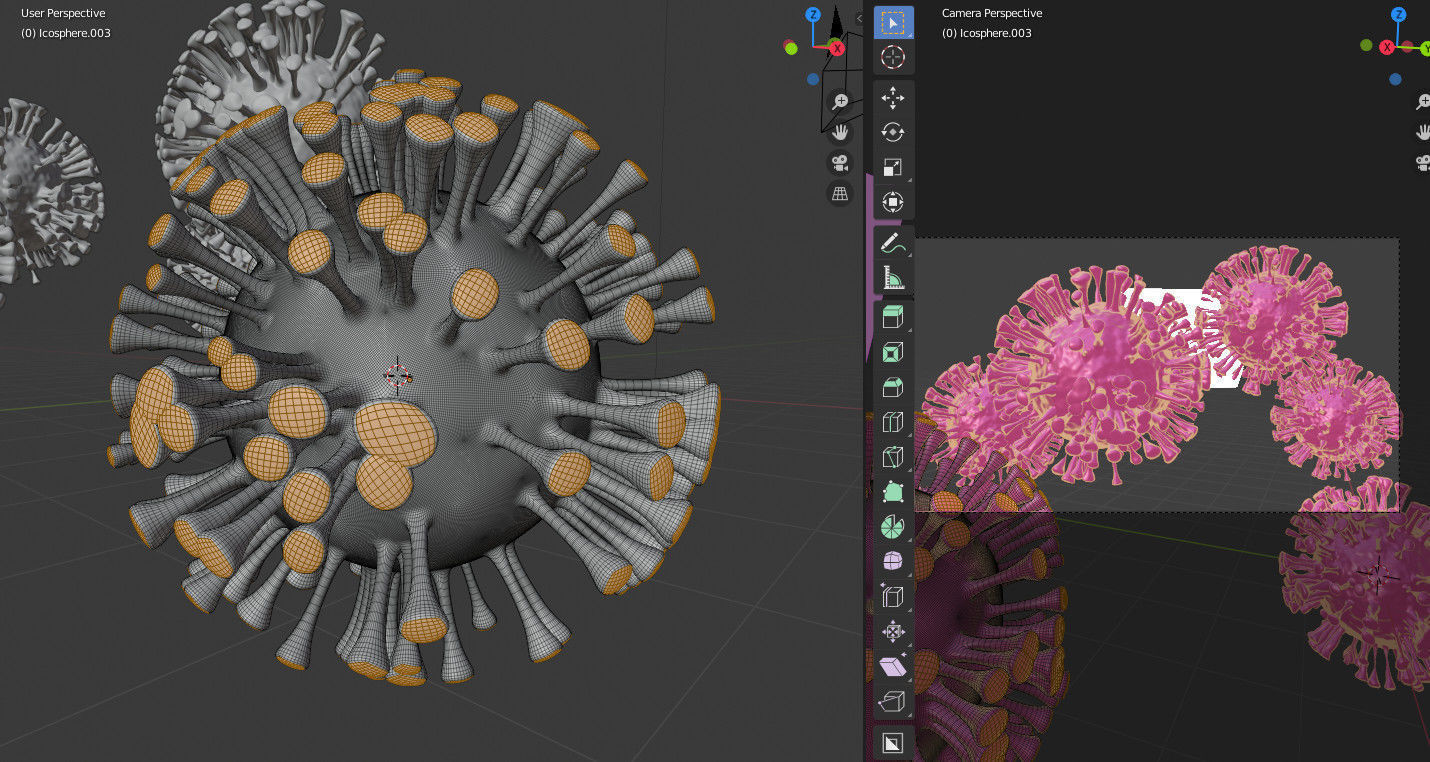Toggle camera view in User Perspective viewport
This screenshot has width=1430, height=762.
click(841, 162)
